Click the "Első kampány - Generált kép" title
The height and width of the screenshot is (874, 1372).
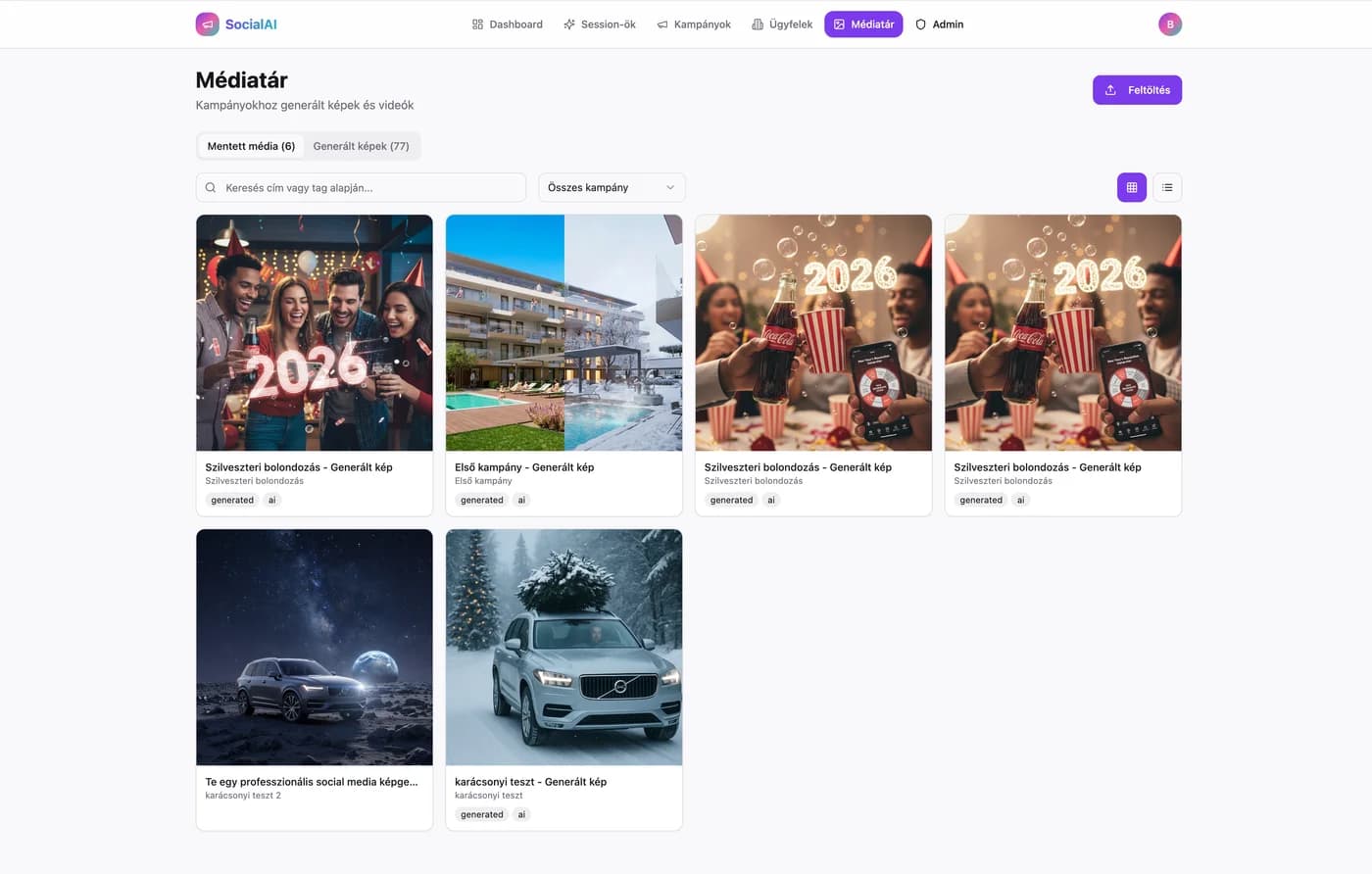pyautogui.click(x=524, y=467)
